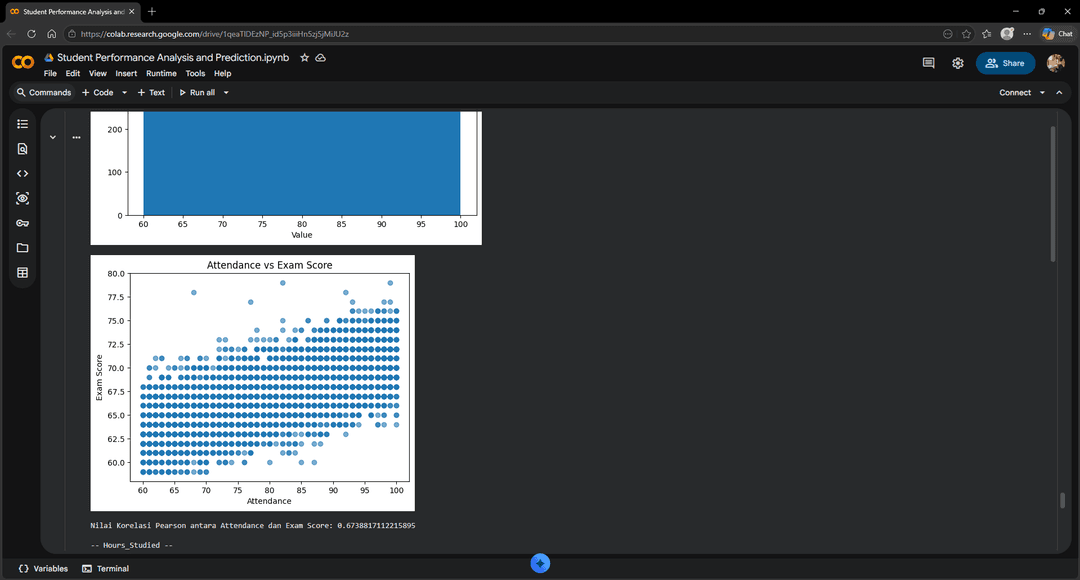This screenshot has width=1080, height=580.
Task: Open browser favorites list icon
Action: pos(986,34)
